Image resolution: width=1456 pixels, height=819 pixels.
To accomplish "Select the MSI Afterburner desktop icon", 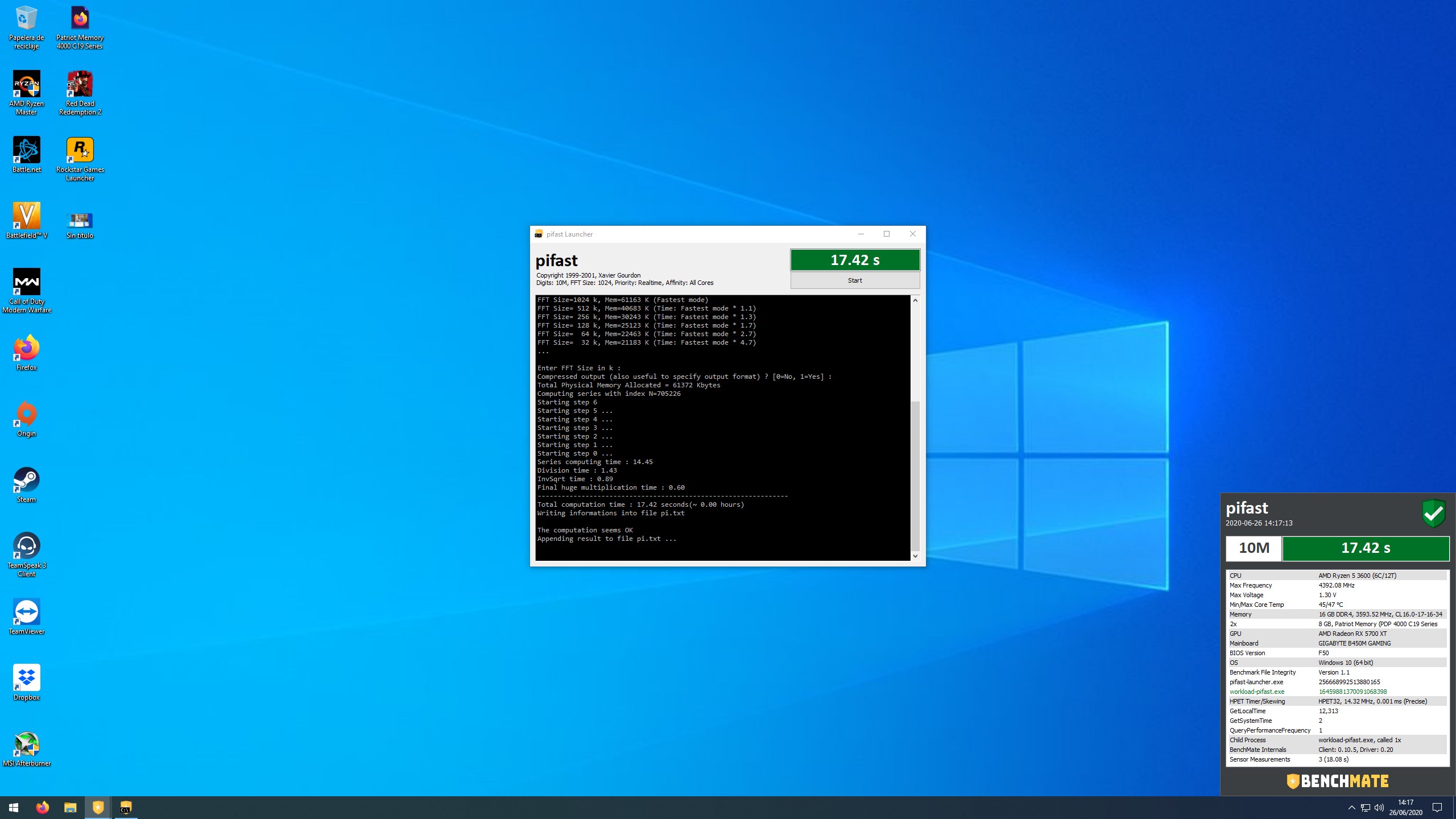I will [26, 748].
